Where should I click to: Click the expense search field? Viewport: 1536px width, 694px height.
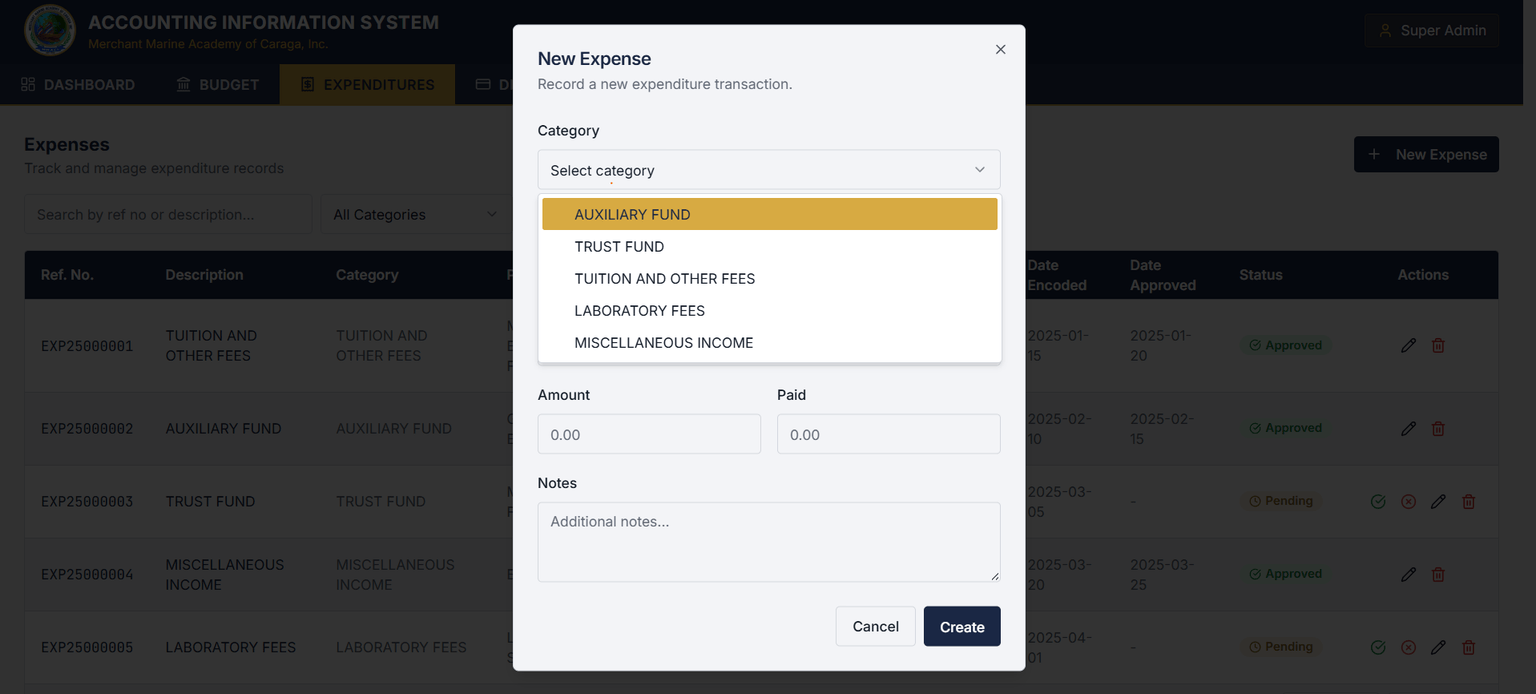point(168,214)
